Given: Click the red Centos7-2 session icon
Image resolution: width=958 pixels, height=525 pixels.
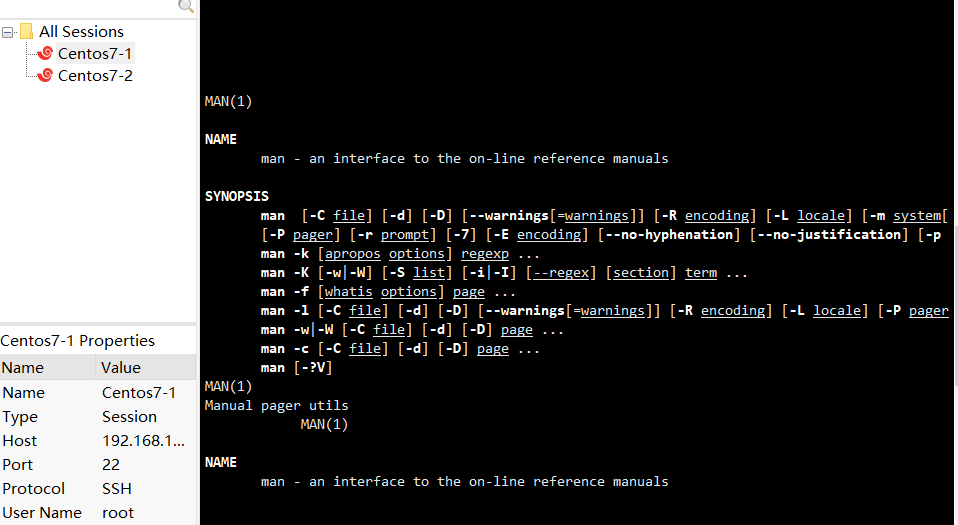Looking at the screenshot, I should pos(45,75).
